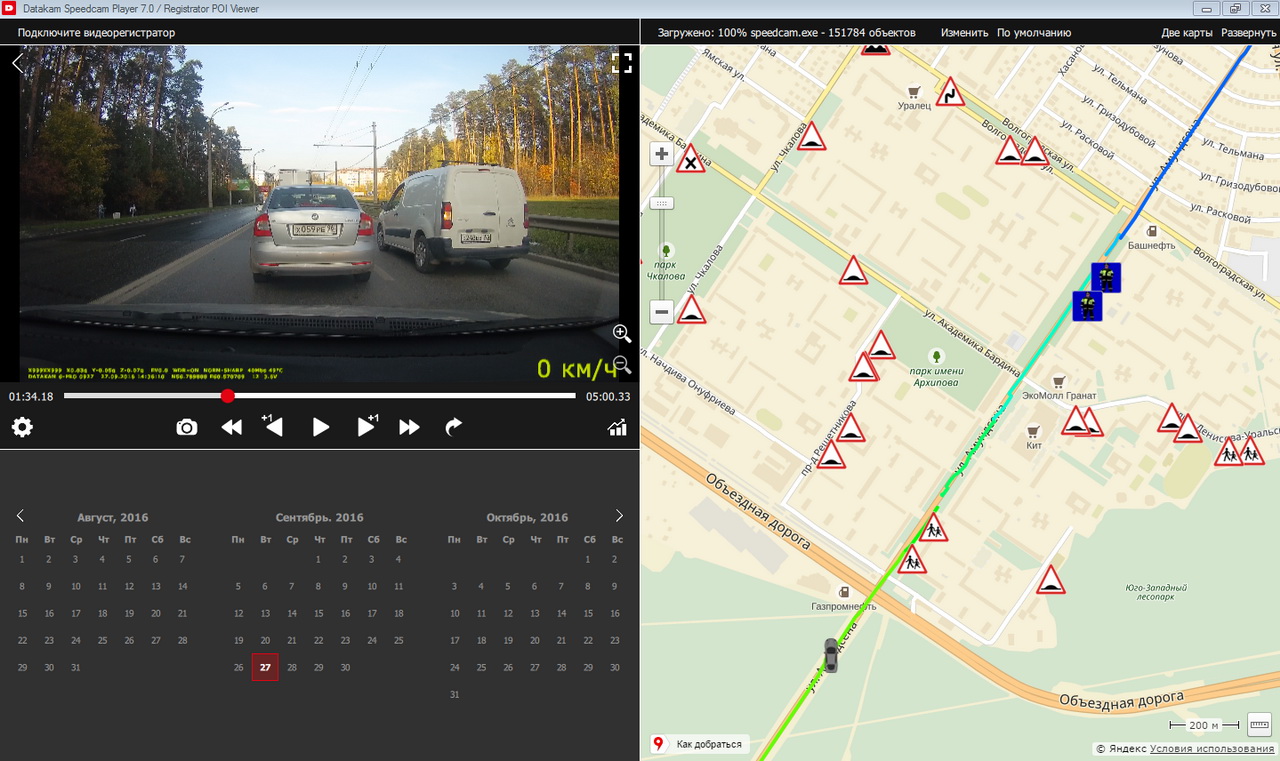The image size is (1280, 761).
Task: Step one frame forward
Action: (367, 426)
